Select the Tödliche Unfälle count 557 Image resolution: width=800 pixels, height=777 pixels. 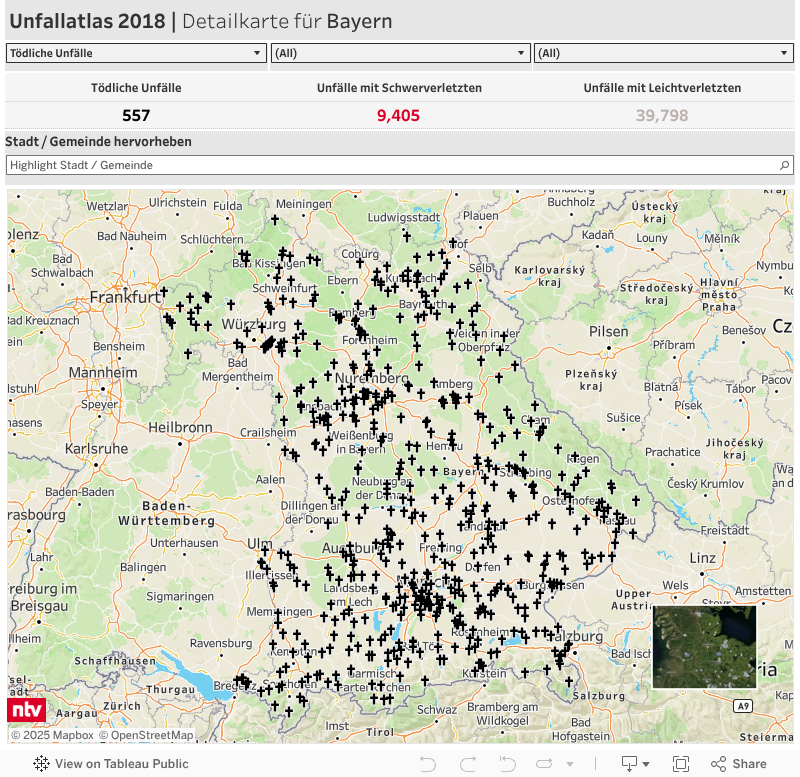[x=136, y=115]
